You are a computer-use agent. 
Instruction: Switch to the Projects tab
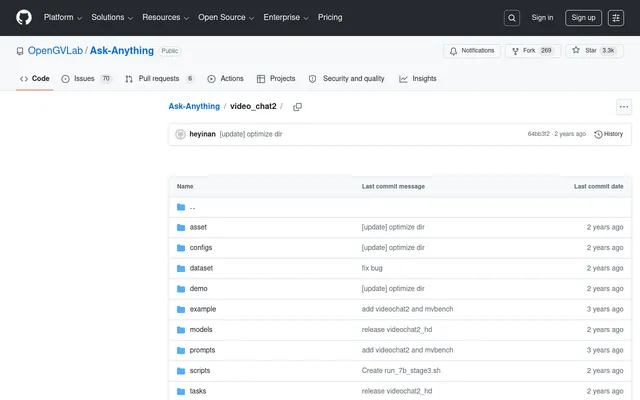click(276, 79)
